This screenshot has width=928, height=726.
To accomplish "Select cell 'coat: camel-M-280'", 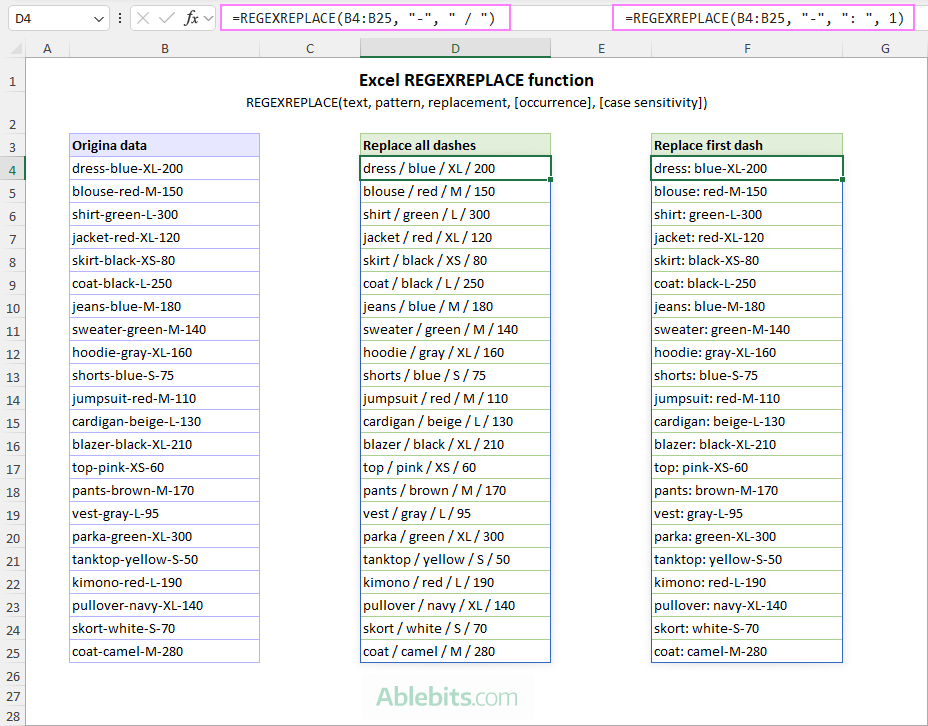I will (747, 651).
